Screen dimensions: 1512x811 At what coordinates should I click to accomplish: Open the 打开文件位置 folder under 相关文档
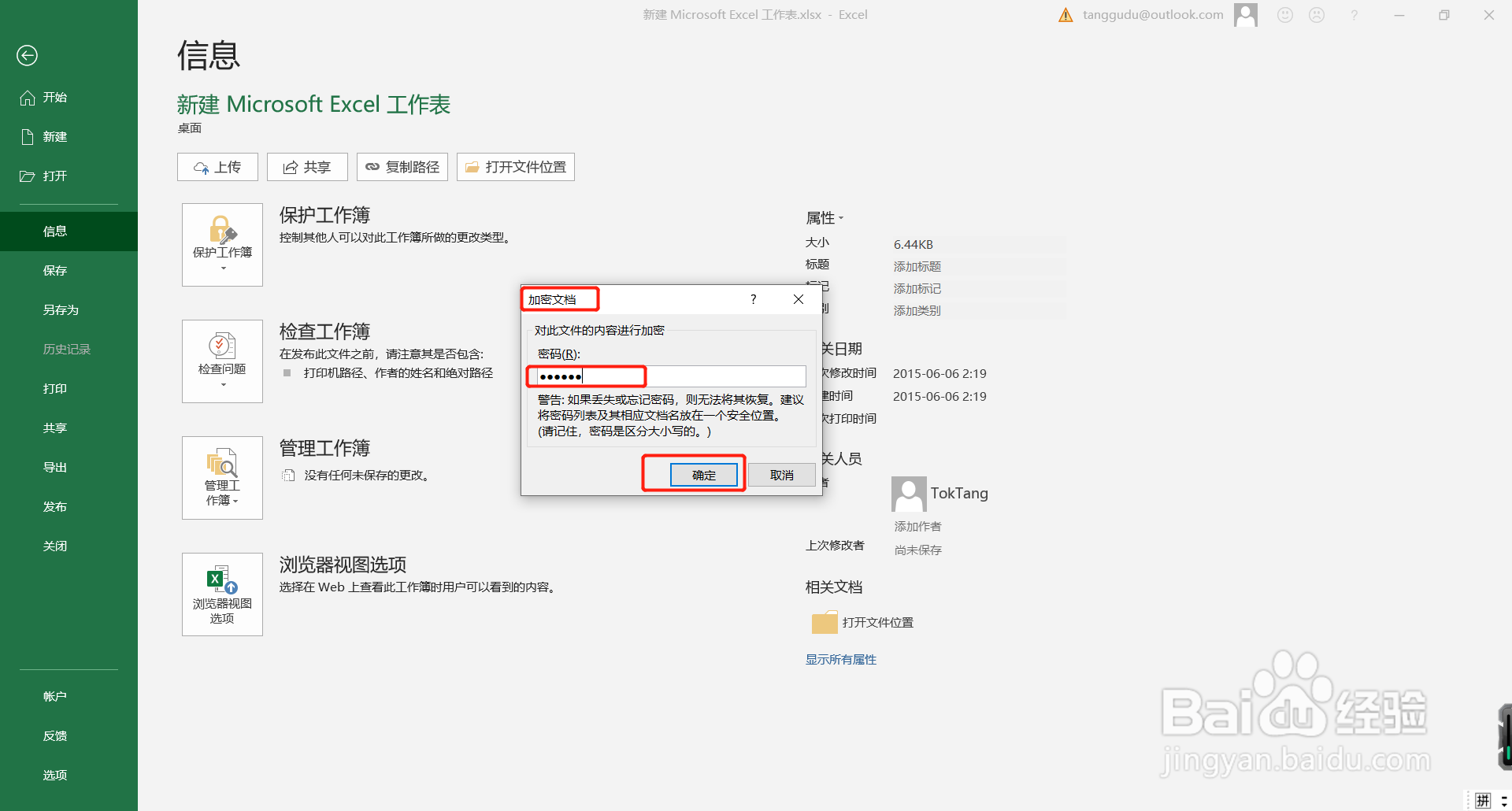(863, 623)
